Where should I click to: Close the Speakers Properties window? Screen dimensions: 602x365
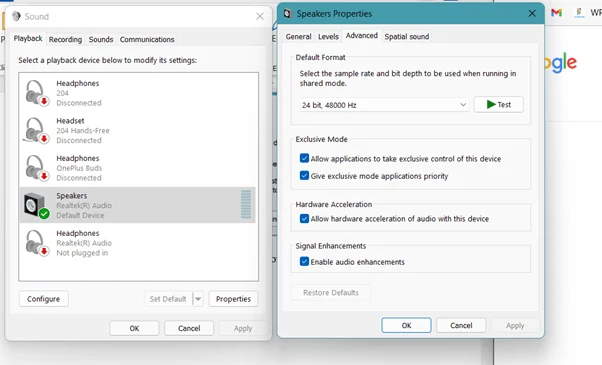532,13
